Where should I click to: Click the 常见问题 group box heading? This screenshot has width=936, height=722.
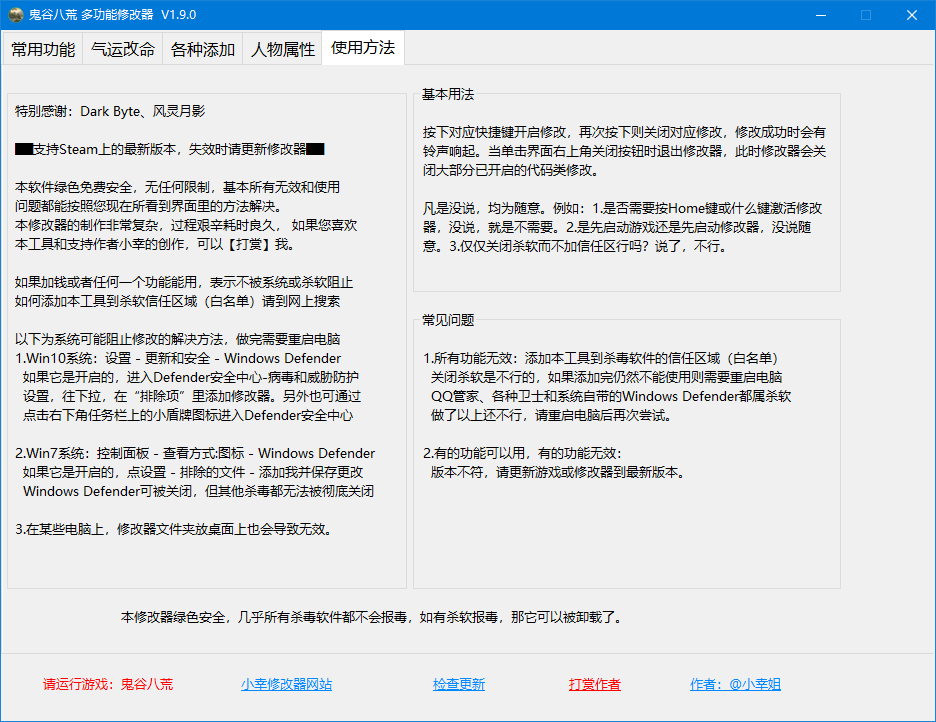tap(448, 320)
